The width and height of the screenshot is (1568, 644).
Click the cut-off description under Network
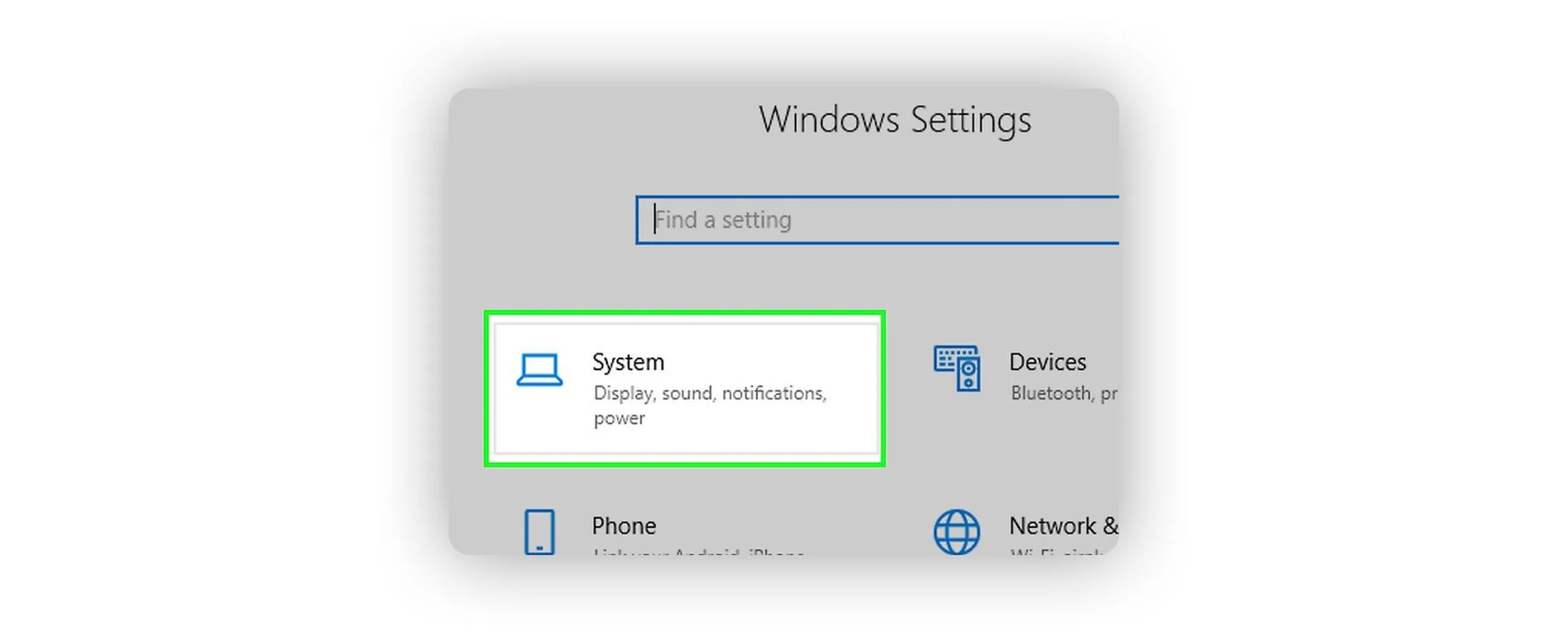(x=1057, y=552)
